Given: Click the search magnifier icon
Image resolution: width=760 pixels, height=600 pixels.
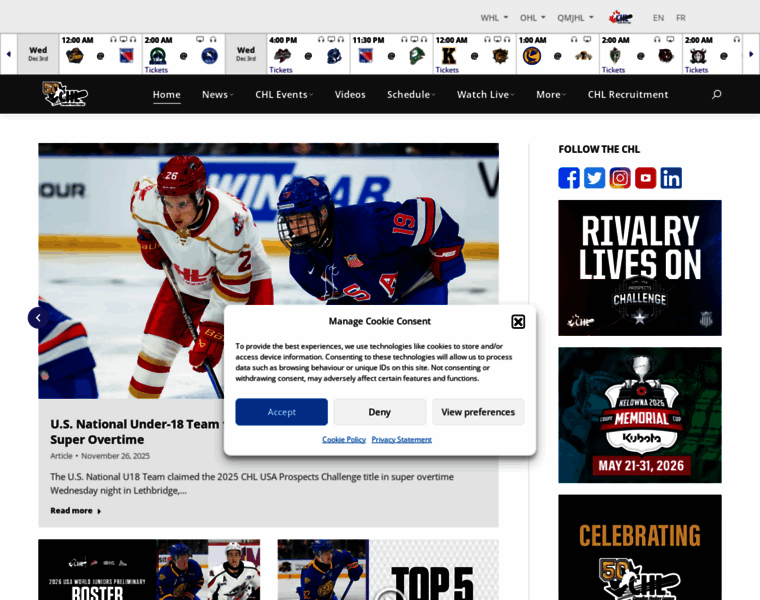Looking at the screenshot, I should pyautogui.click(x=716, y=95).
